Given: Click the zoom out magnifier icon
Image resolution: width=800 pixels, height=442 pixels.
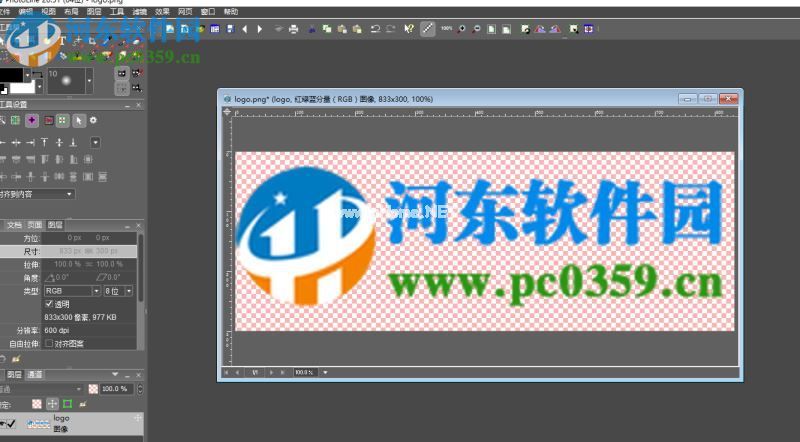Looking at the screenshot, I should pyautogui.click(x=476, y=29).
